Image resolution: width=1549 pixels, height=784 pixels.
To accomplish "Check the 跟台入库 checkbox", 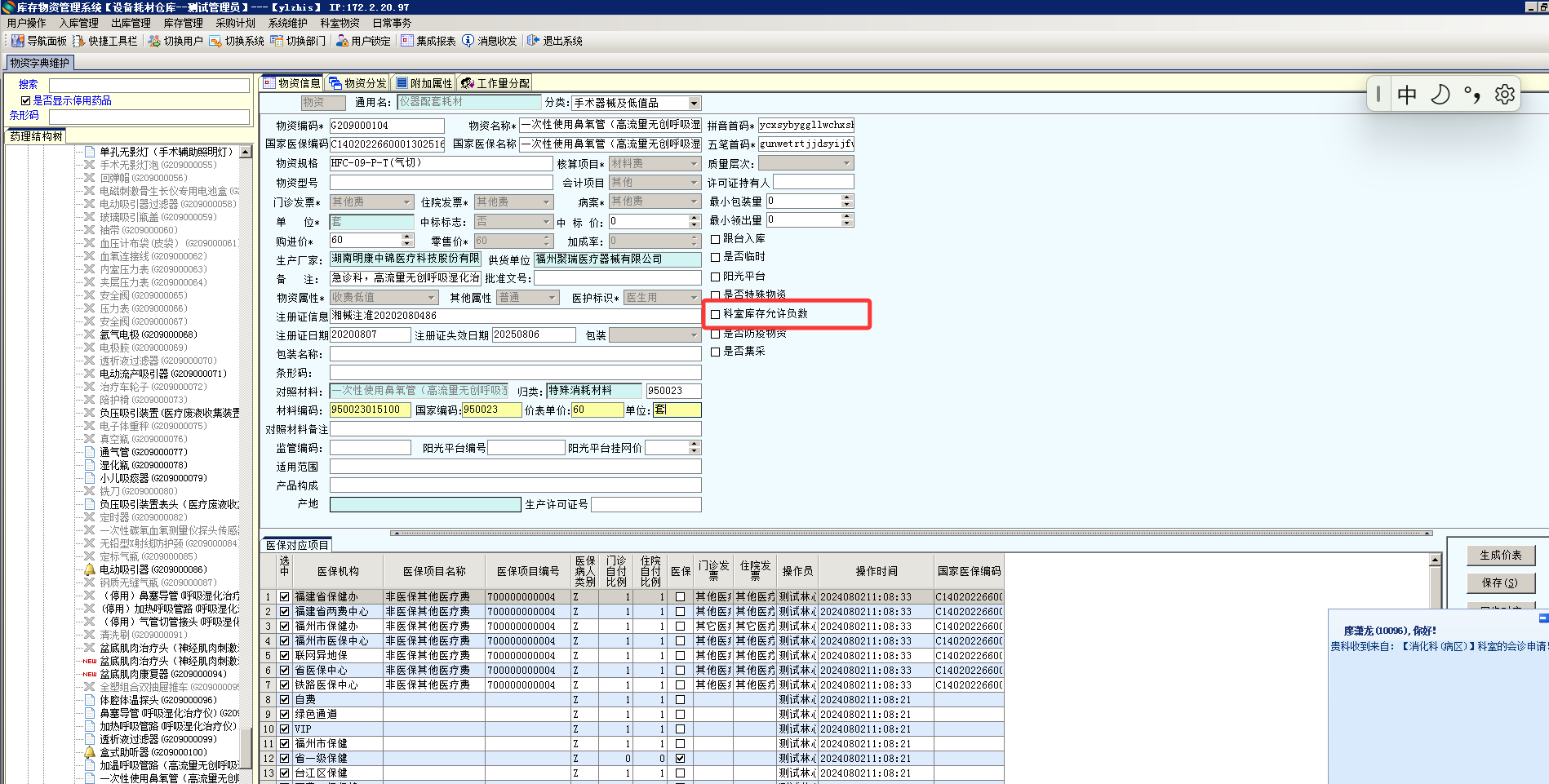I will point(716,239).
